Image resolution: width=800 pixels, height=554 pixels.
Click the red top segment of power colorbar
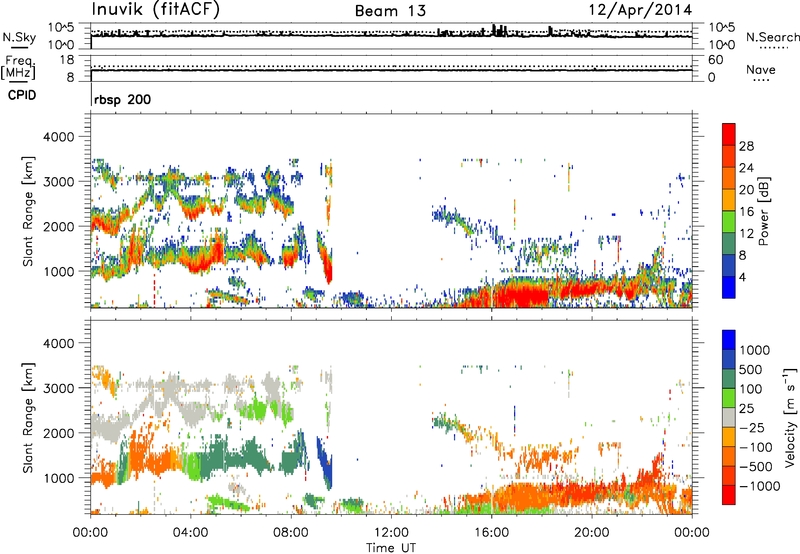point(729,135)
